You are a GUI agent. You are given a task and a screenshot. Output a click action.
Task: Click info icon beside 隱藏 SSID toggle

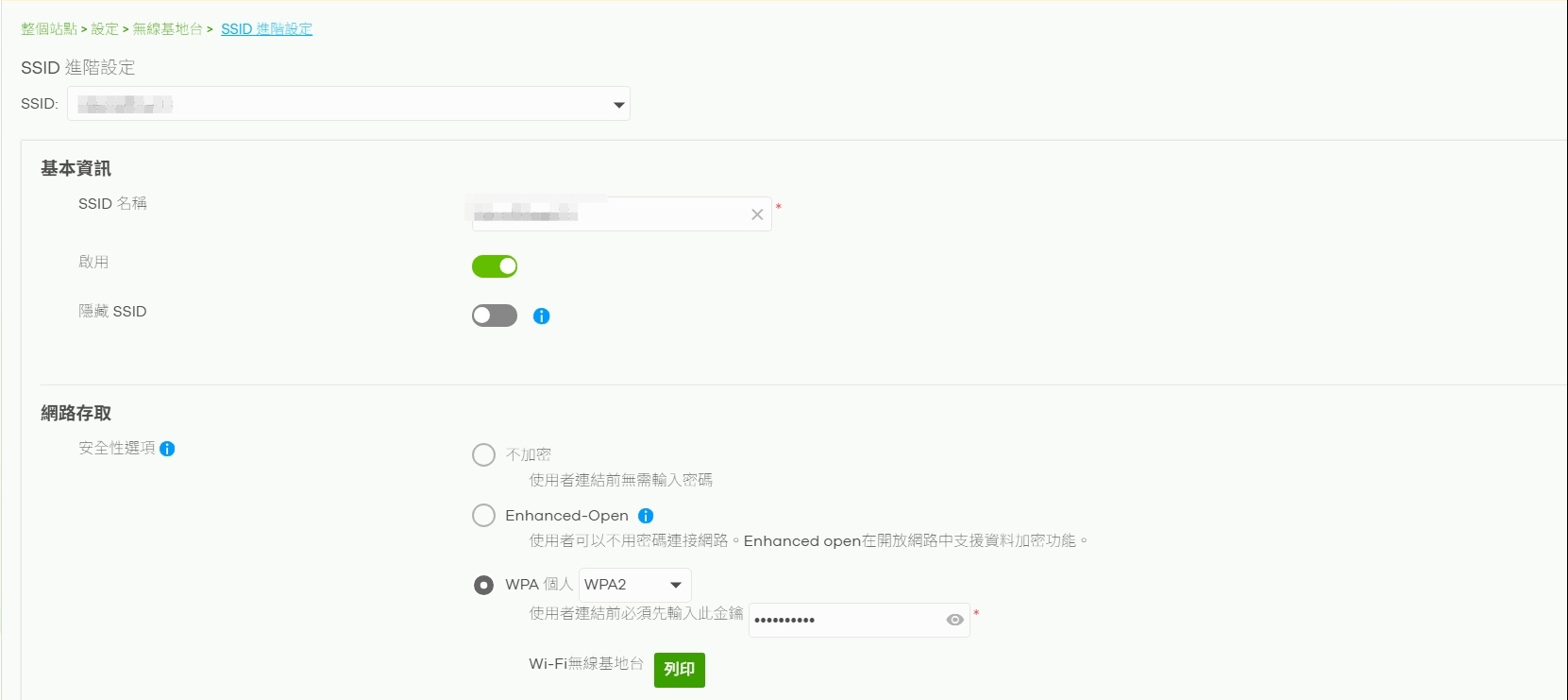coord(541,316)
